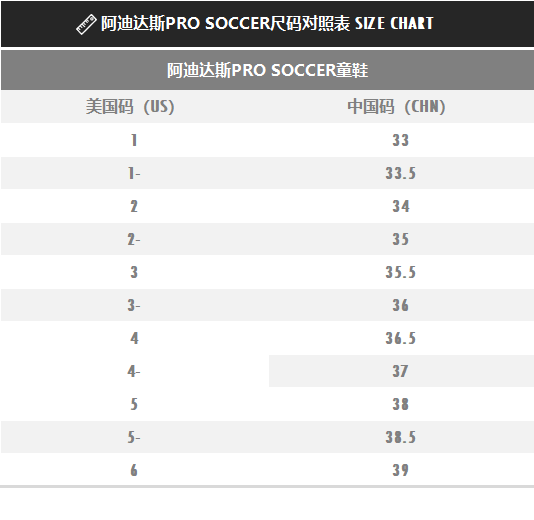Viewport: 534px width, 520px height.
Task: Click the CHN size 39 cell
Action: tap(400, 470)
